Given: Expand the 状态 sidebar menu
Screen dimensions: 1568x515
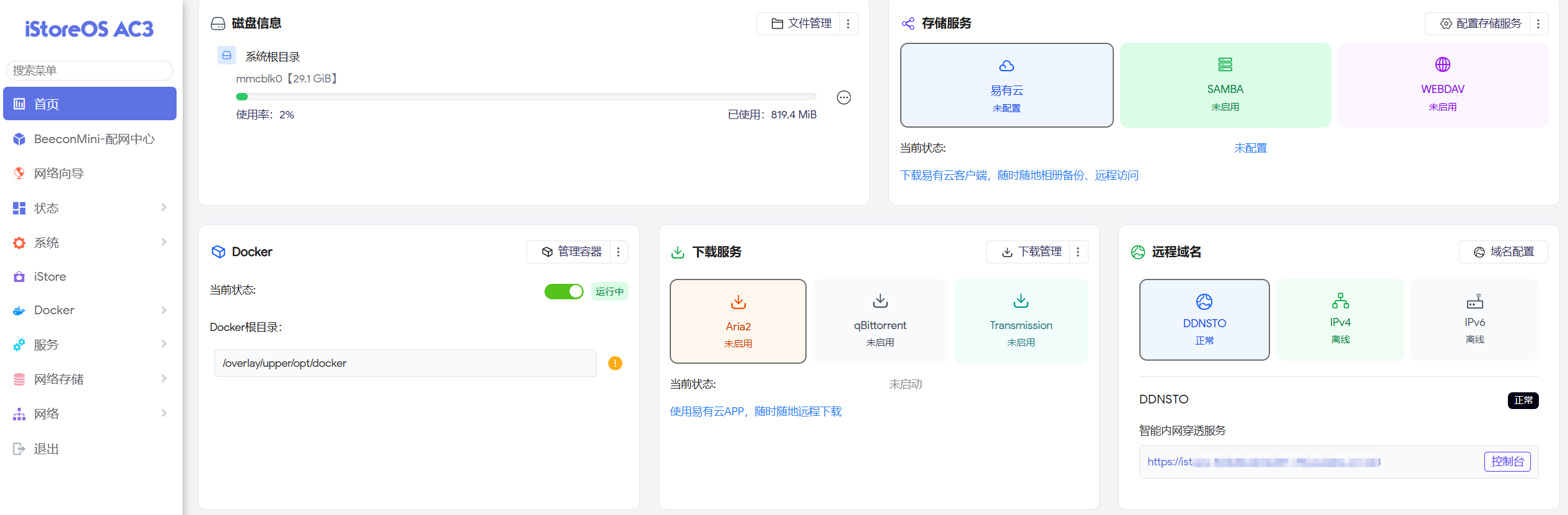Looking at the screenshot, I should click(90, 208).
